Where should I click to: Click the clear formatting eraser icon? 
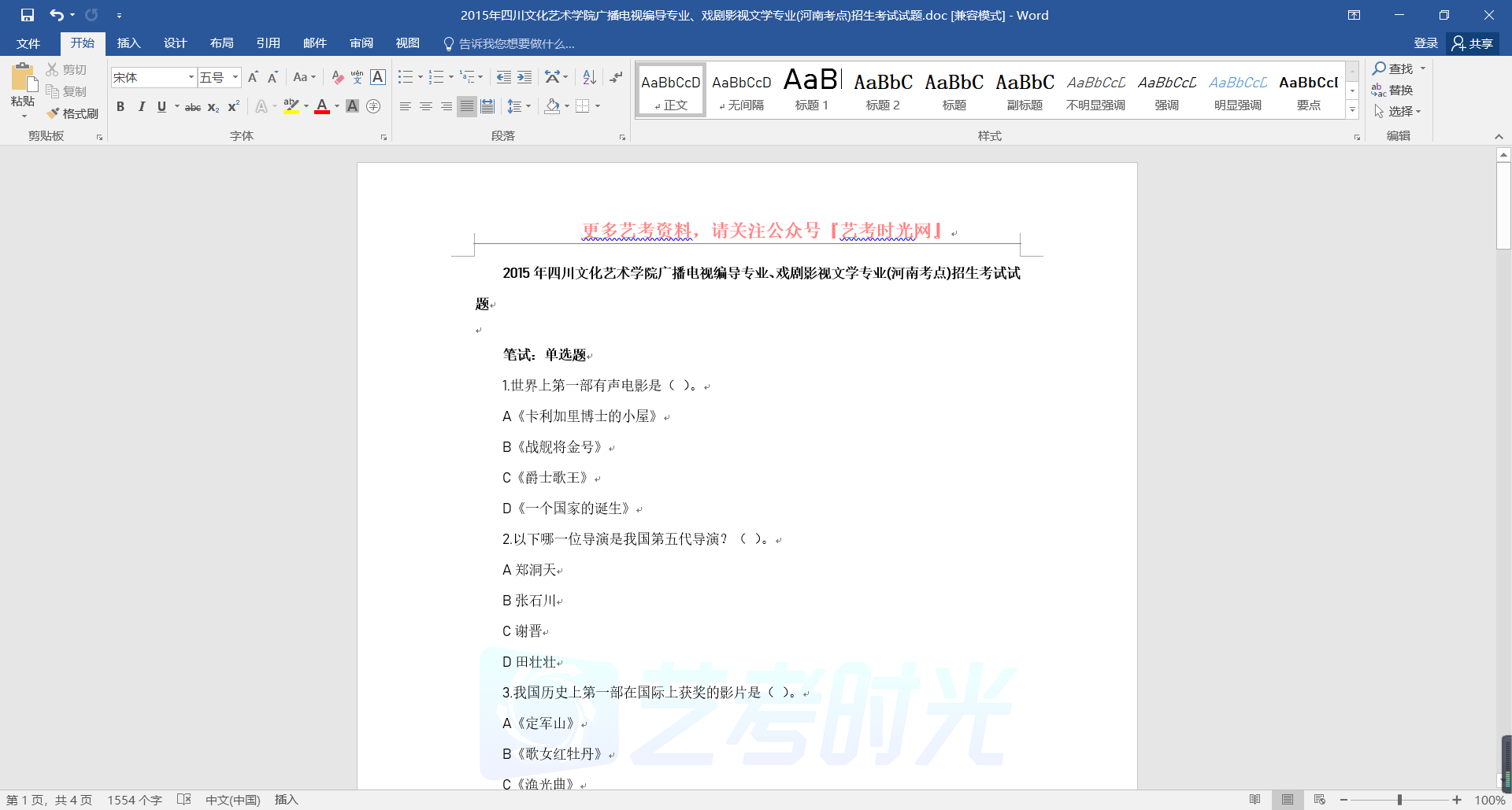coord(337,77)
